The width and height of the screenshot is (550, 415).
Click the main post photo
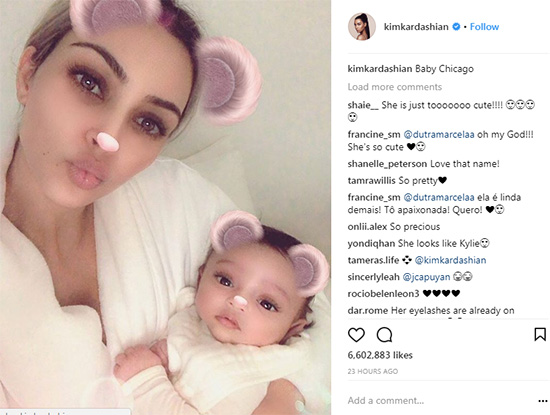click(165, 207)
